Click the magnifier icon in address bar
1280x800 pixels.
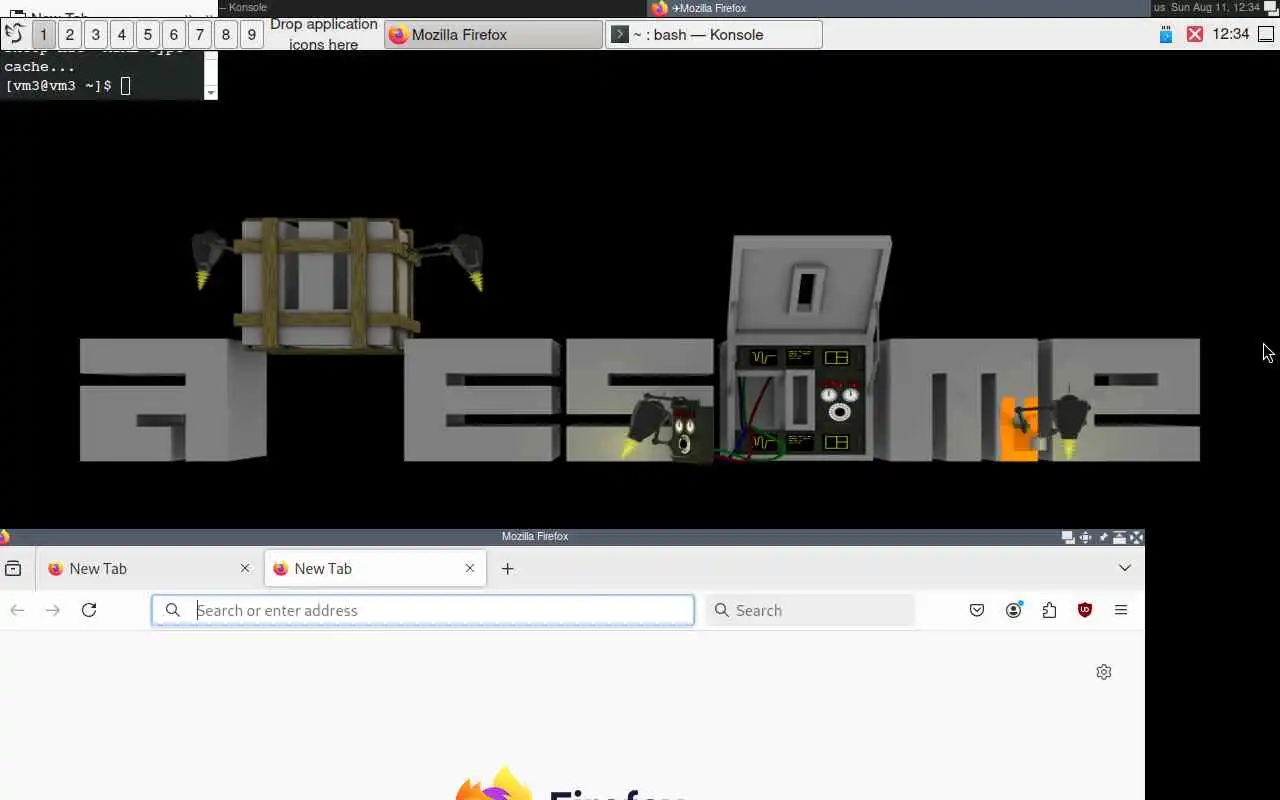(173, 610)
